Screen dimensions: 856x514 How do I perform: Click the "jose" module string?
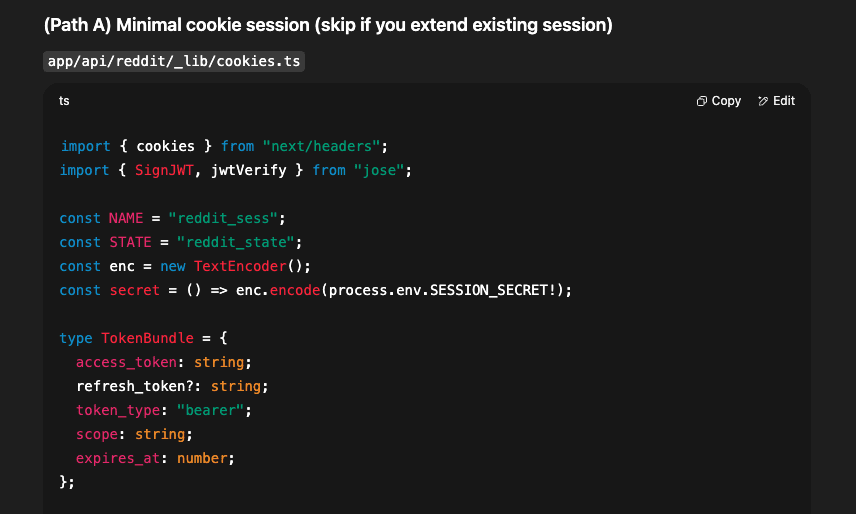(x=381, y=170)
